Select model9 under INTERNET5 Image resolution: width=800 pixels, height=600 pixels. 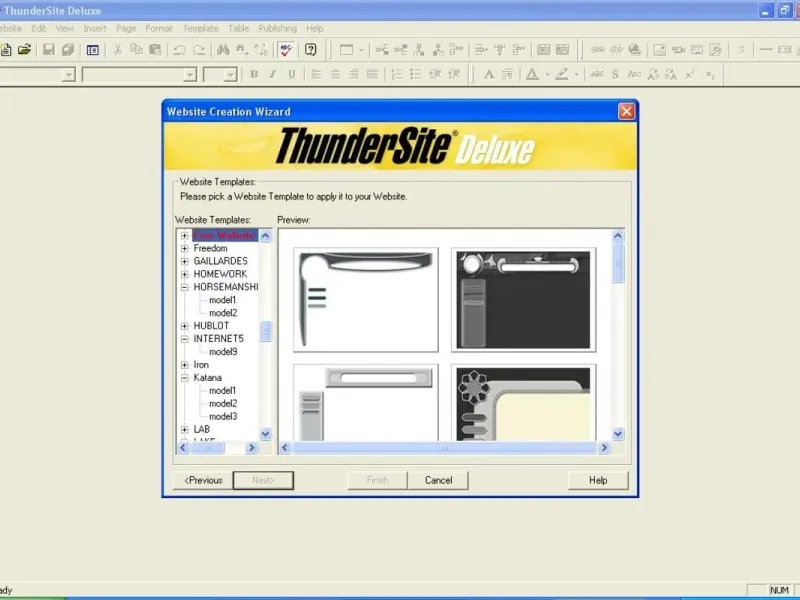click(x=223, y=352)
